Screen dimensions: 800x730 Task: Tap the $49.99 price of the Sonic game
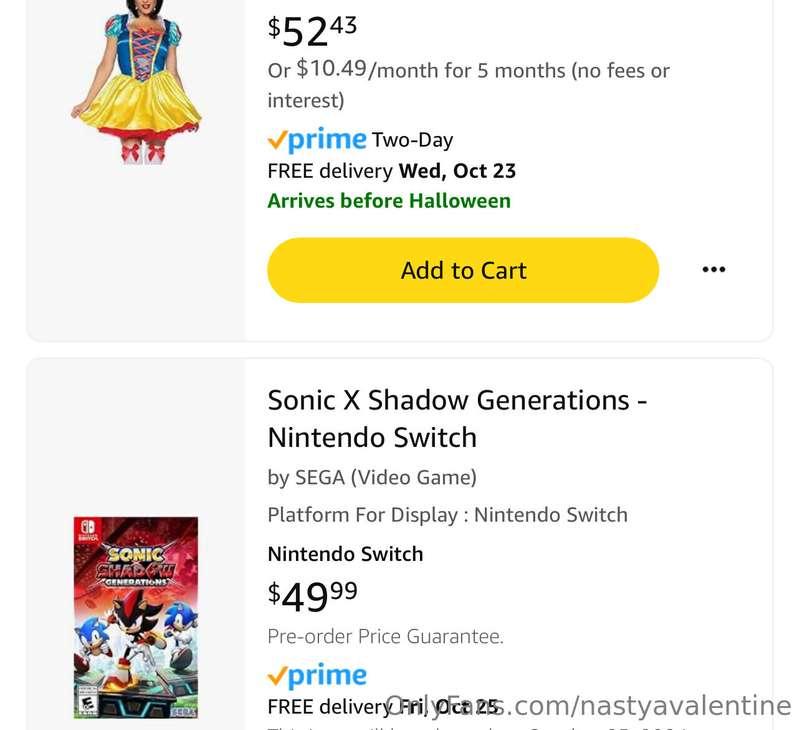pos(313,596)
